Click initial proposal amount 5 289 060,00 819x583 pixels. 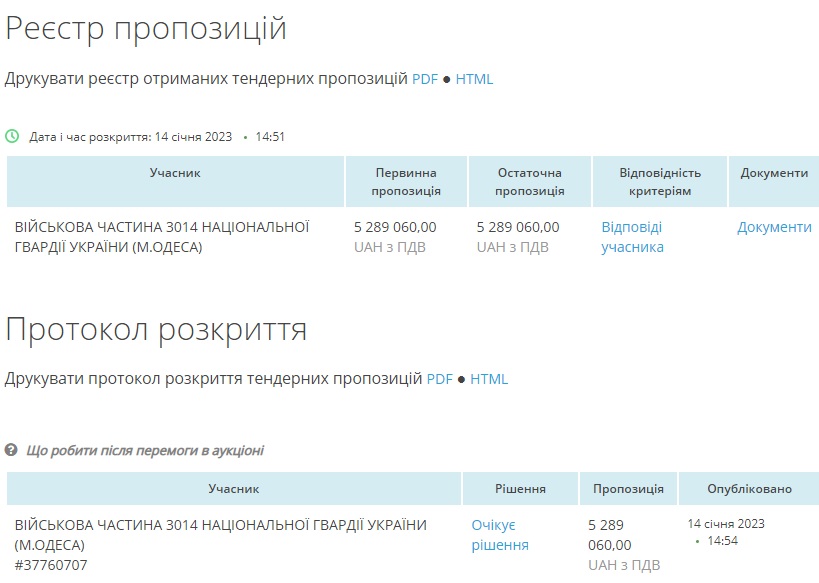(395, 227)
